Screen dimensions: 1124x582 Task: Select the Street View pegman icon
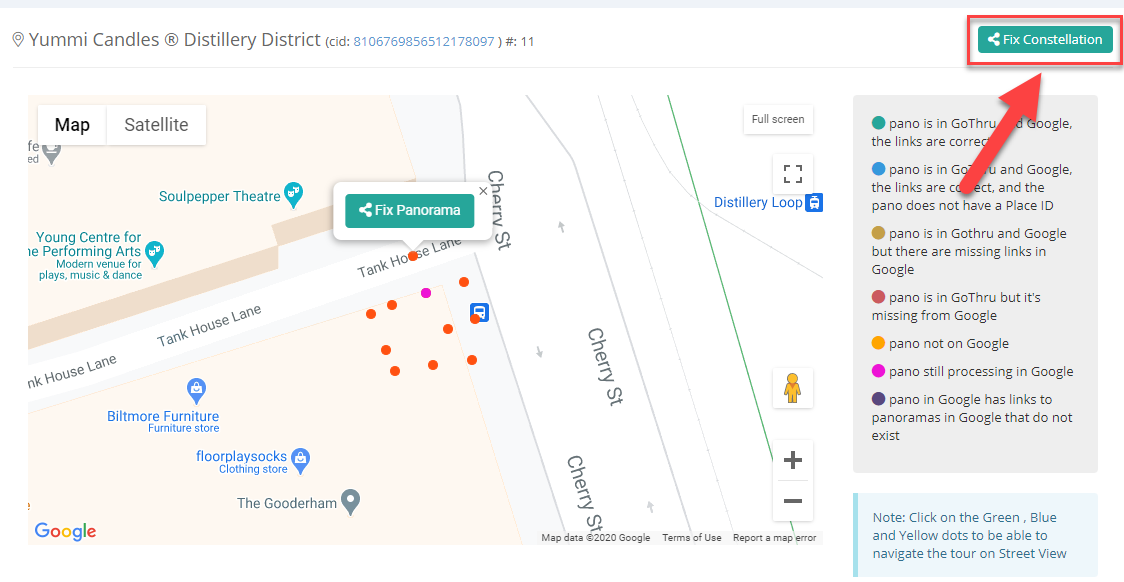click(x=792, y=388)
